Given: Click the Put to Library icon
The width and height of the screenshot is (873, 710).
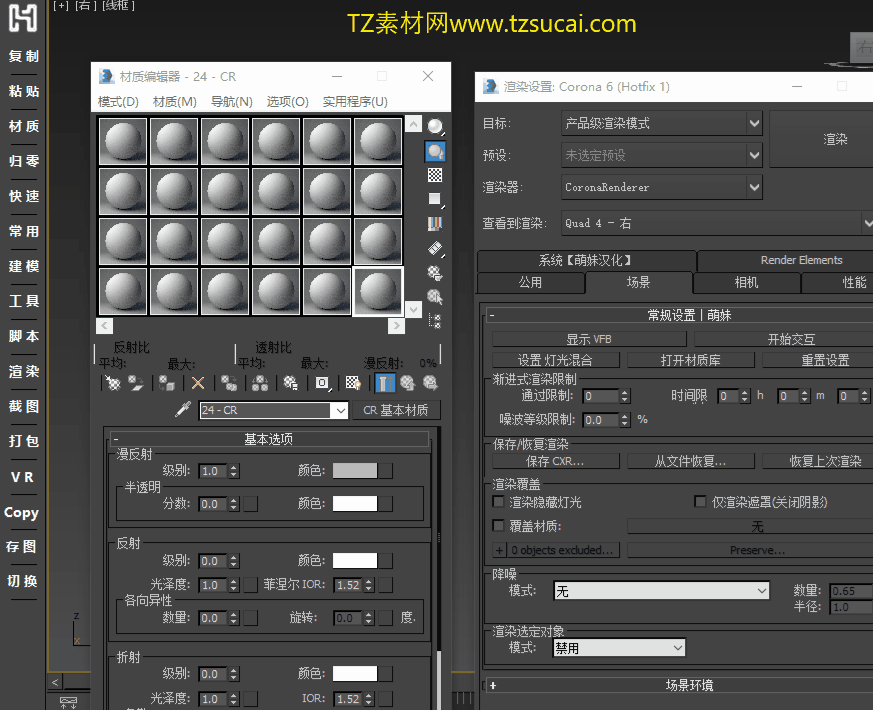Looking at the screenshot, I should coord(290,383).
